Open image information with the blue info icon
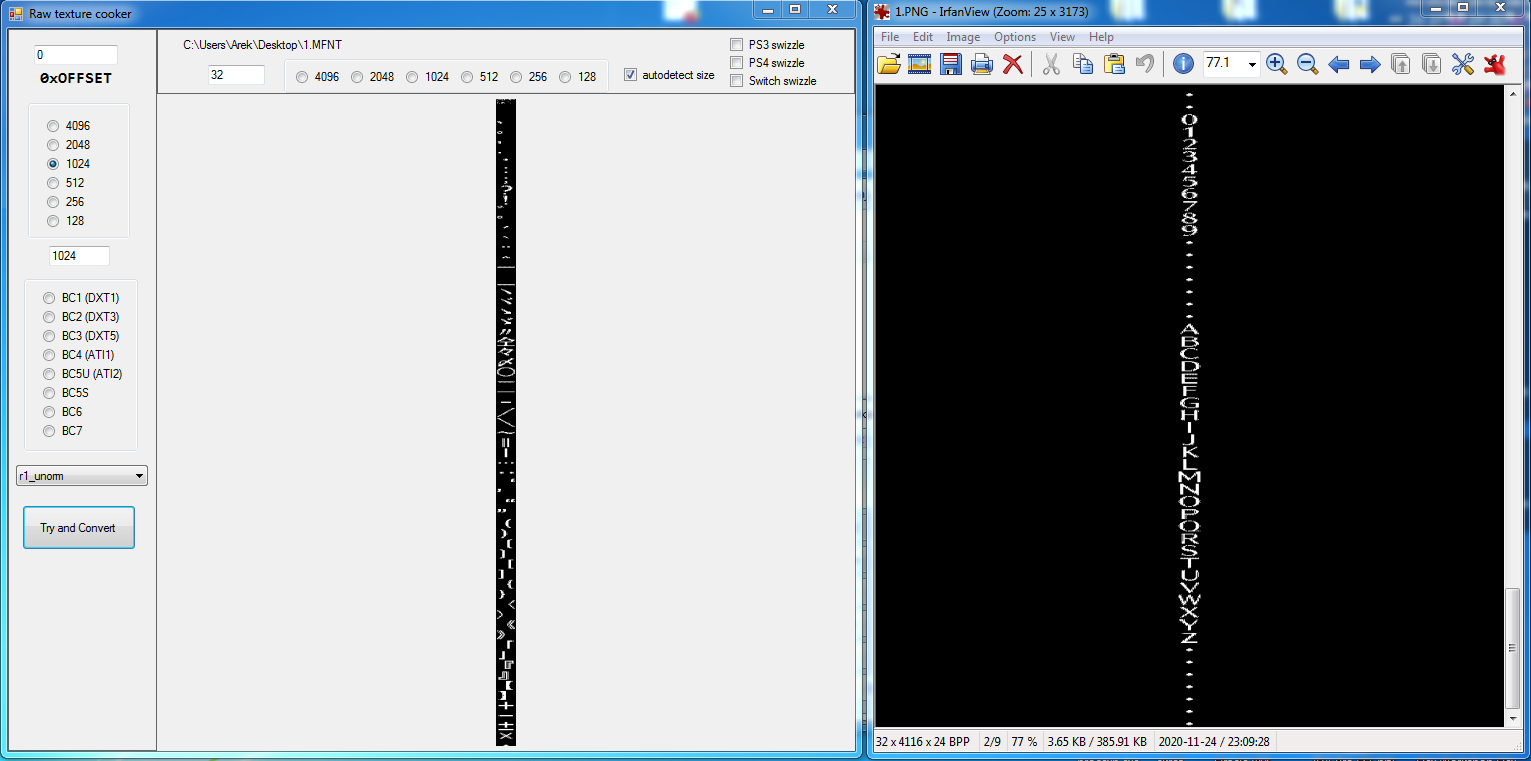 pos(1183,64)
